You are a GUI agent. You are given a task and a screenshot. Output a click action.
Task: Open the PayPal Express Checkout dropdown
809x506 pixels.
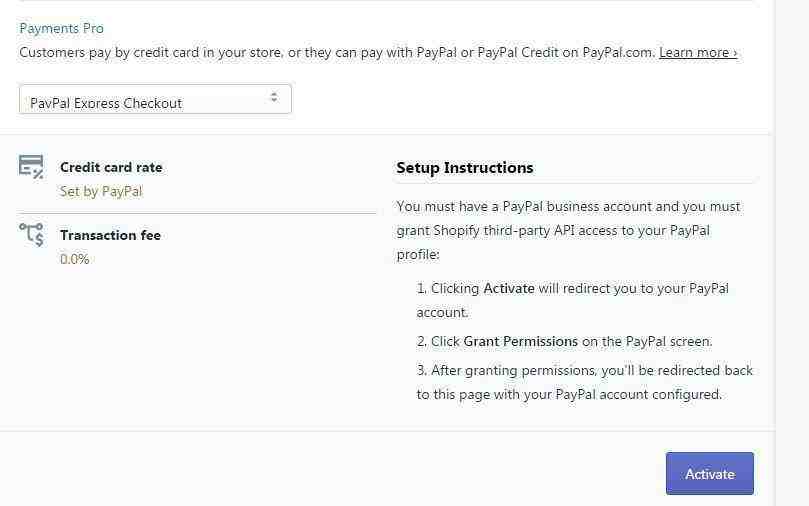click(155, 99)
